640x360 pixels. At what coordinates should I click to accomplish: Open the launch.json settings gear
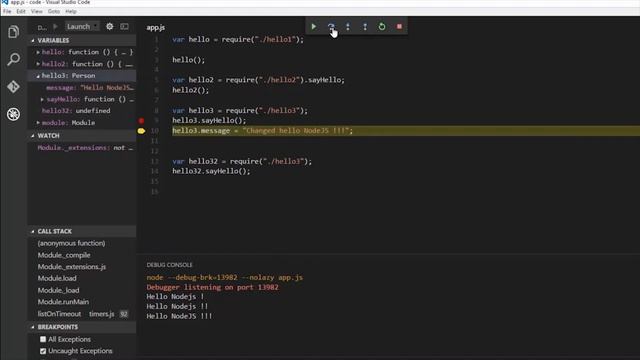coord(110,27)
